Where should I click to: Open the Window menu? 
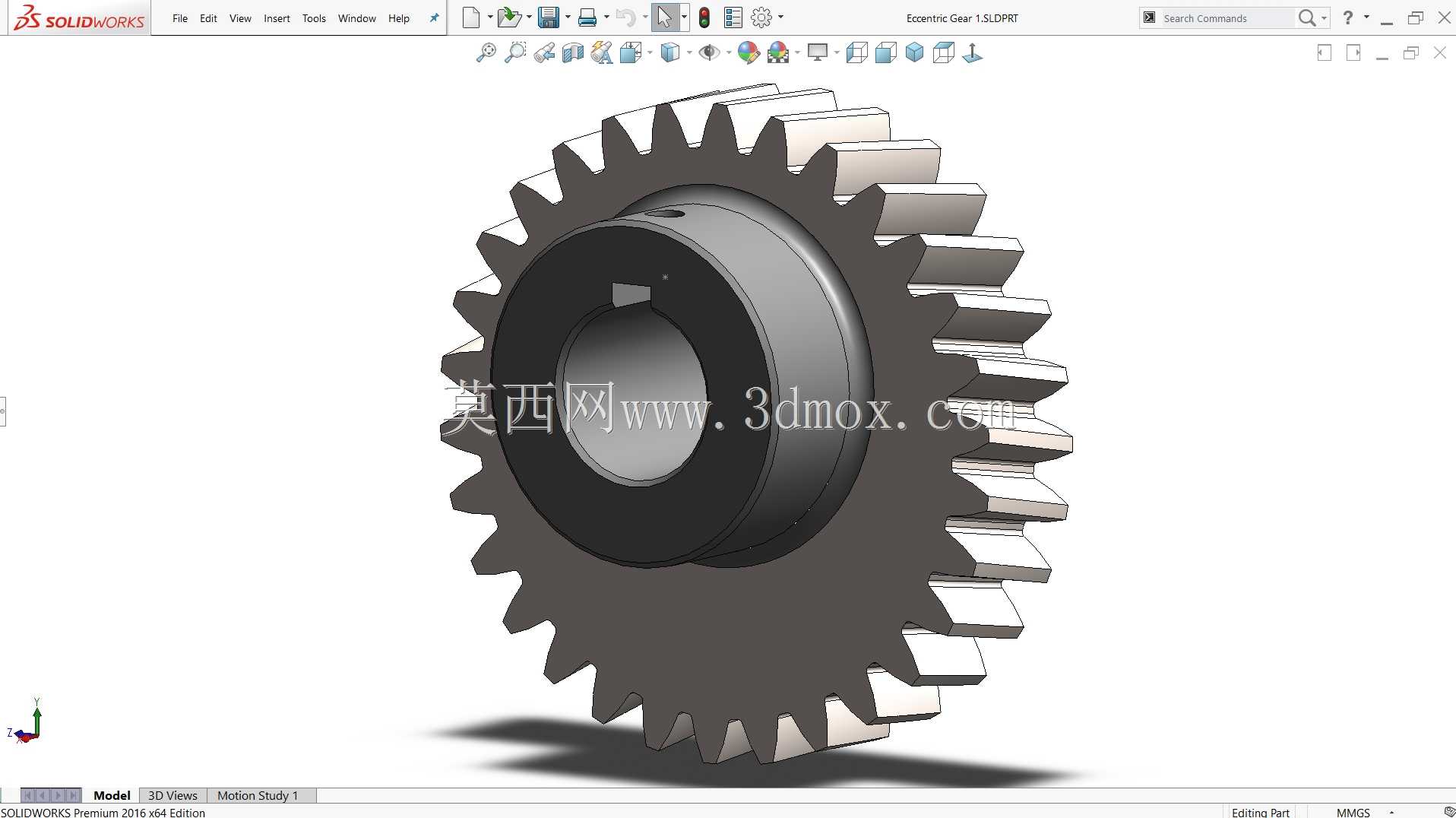[357, 18]
